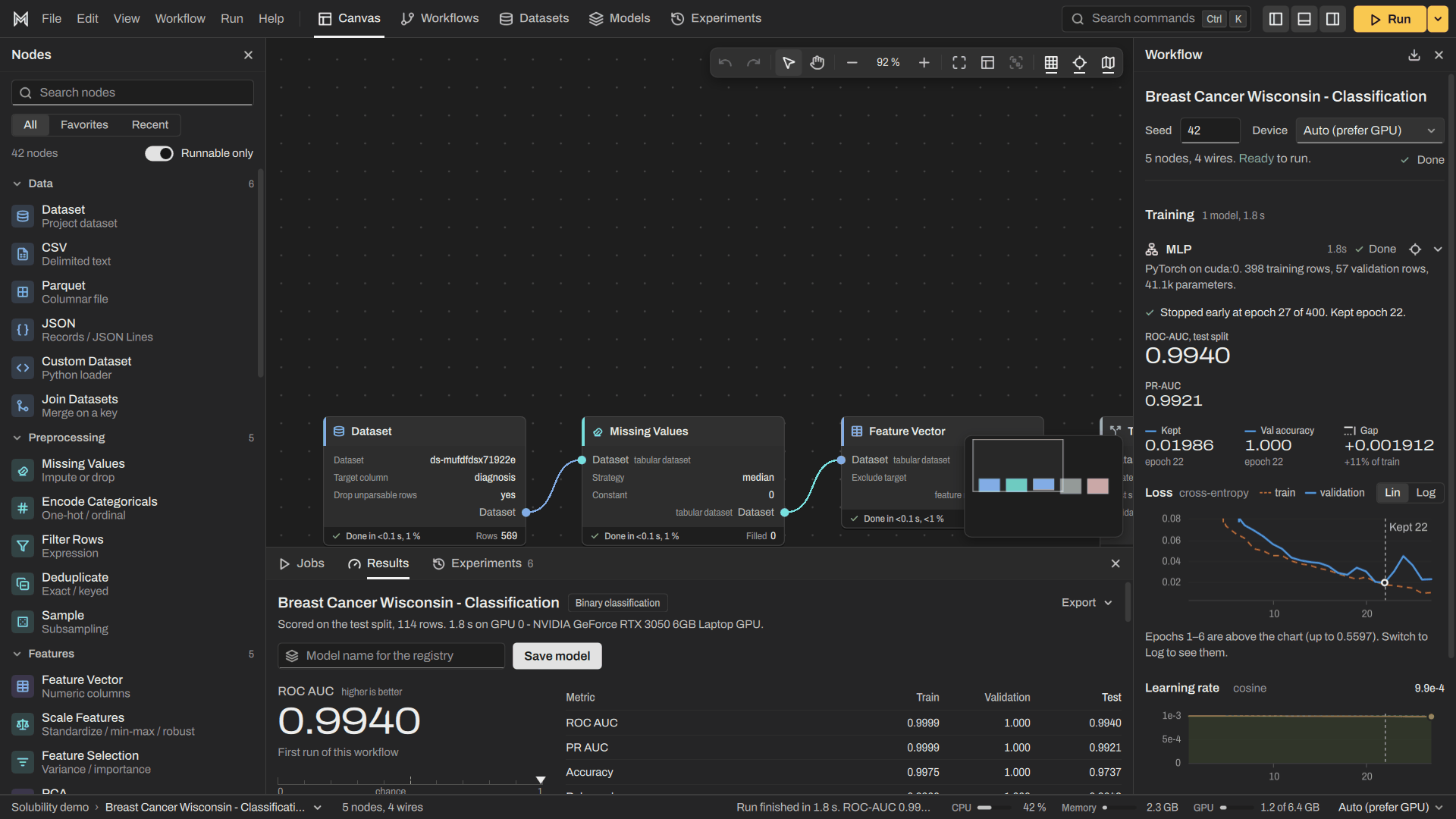The width and height of the screenshot is (1456, 819).
Task: Open the Jobs tab in bottom panel
Action: tap(302, 563)
